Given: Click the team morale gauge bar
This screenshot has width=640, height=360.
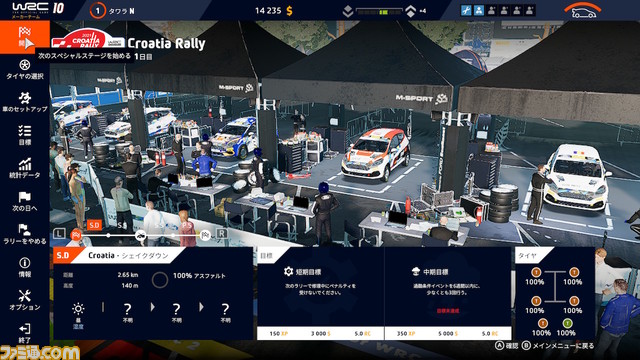Looking at the screenshot, I should (379, 12).
